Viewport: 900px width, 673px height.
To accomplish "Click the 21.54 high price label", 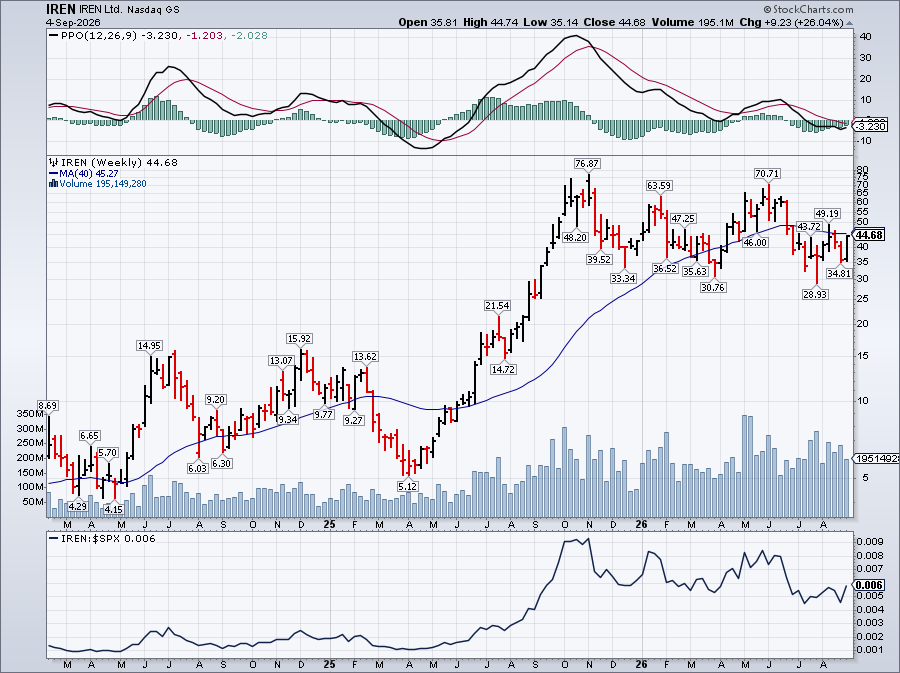I will pos(496,306).
